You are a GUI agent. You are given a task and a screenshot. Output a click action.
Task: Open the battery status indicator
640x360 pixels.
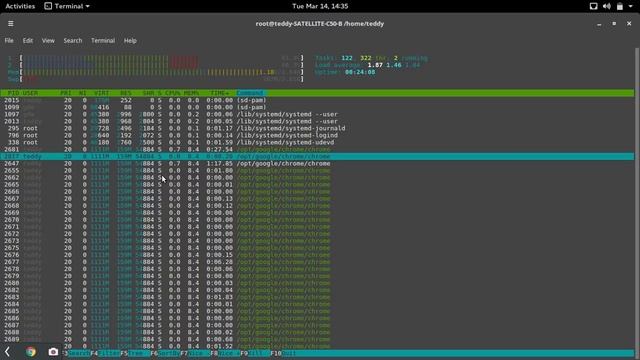(620, 6)
